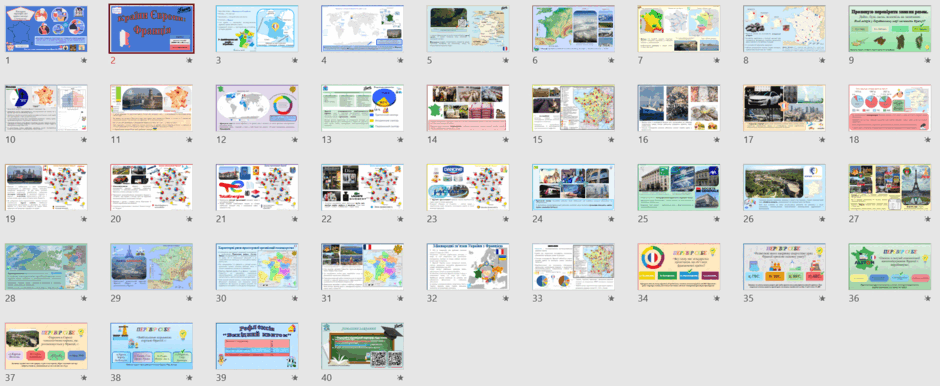
Task: Select slide 17 with the white car photo
Action: 784,108
